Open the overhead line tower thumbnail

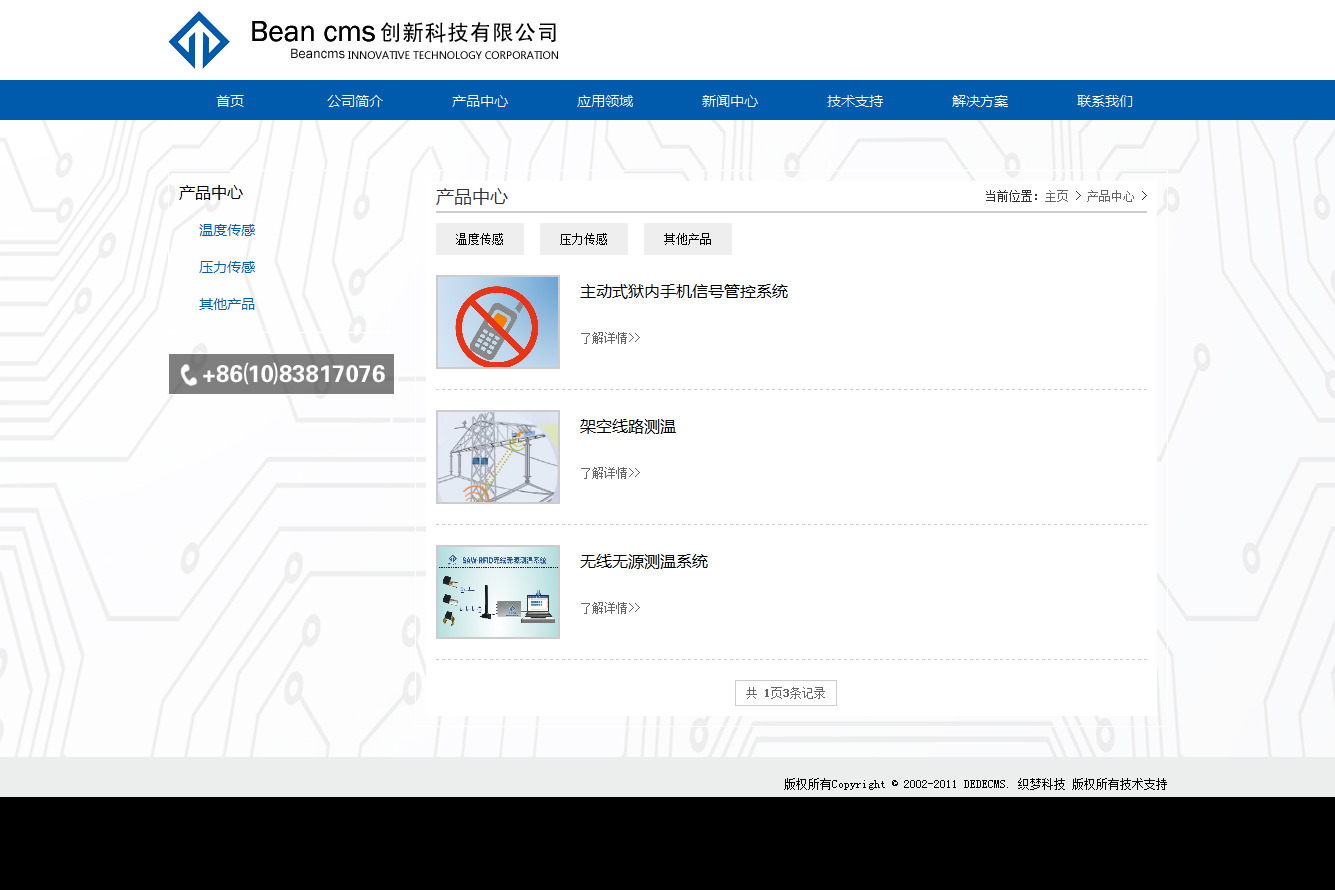[x=498, y=457]
